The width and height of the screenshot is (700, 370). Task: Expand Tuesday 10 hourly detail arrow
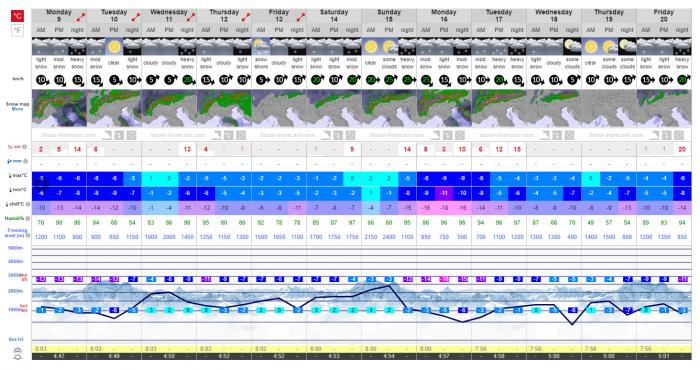coord(136,17)
